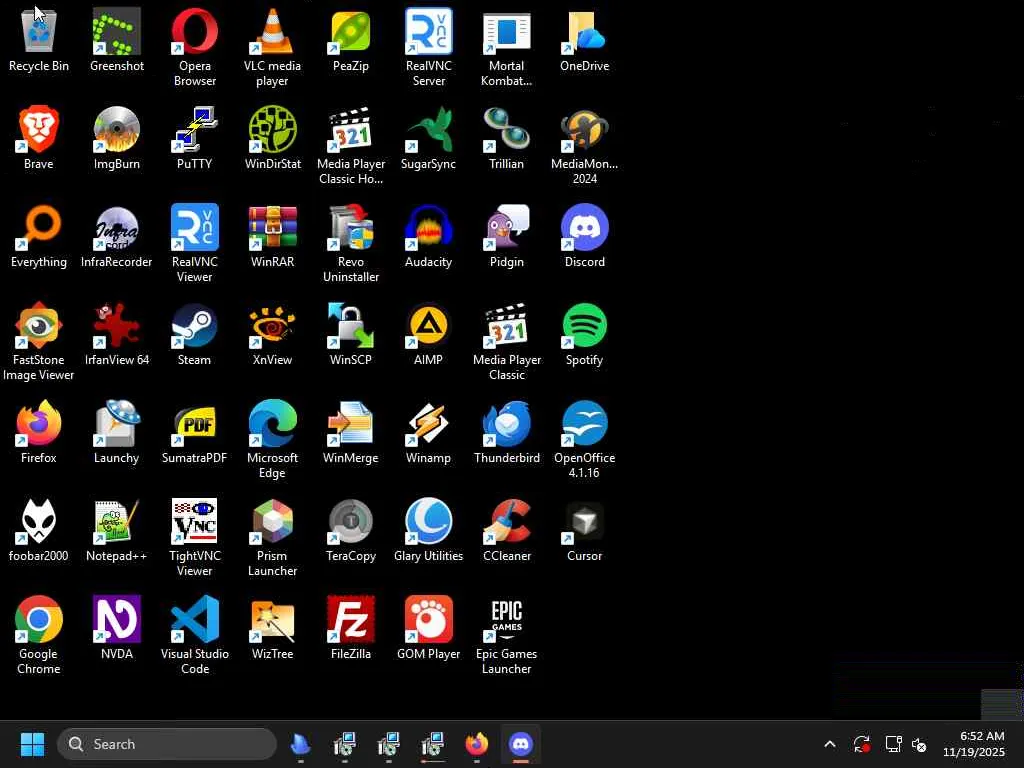Click the WinRAR icon

(x=272, y=227)
